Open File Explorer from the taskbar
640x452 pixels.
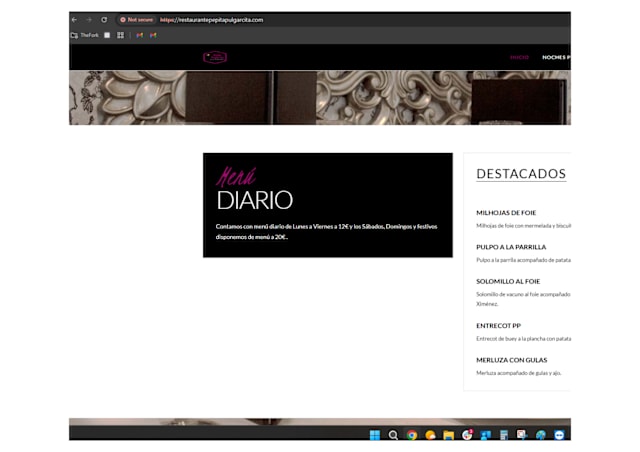(x=449, y=435)
